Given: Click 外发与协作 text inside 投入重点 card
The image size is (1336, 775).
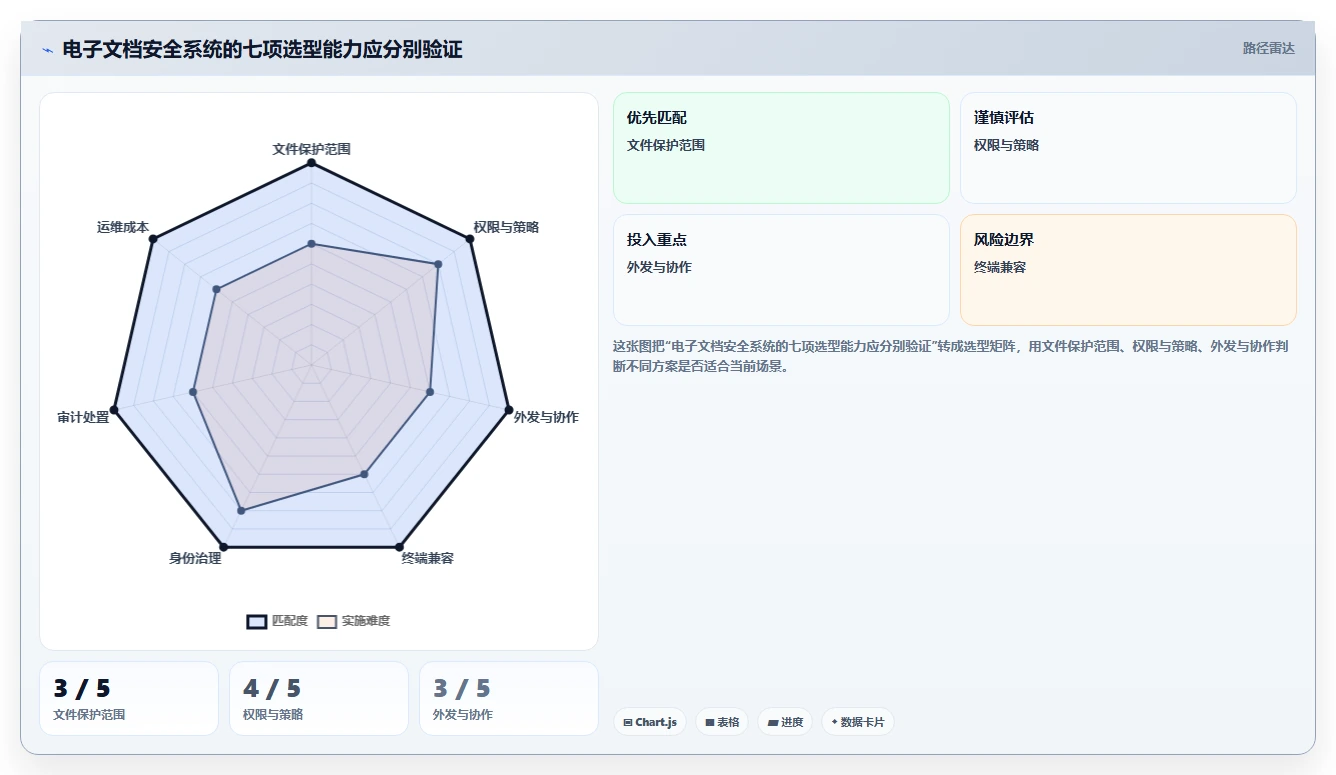Looking at the screenshot, I should pos(659,267).
